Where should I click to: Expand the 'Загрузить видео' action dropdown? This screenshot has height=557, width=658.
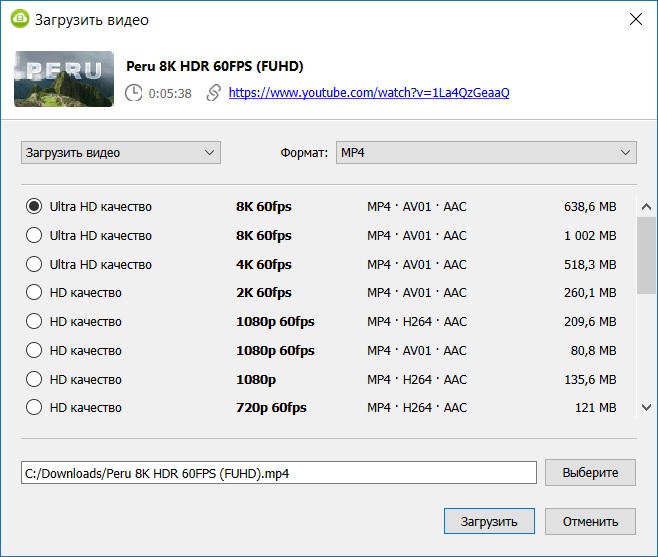121,153
